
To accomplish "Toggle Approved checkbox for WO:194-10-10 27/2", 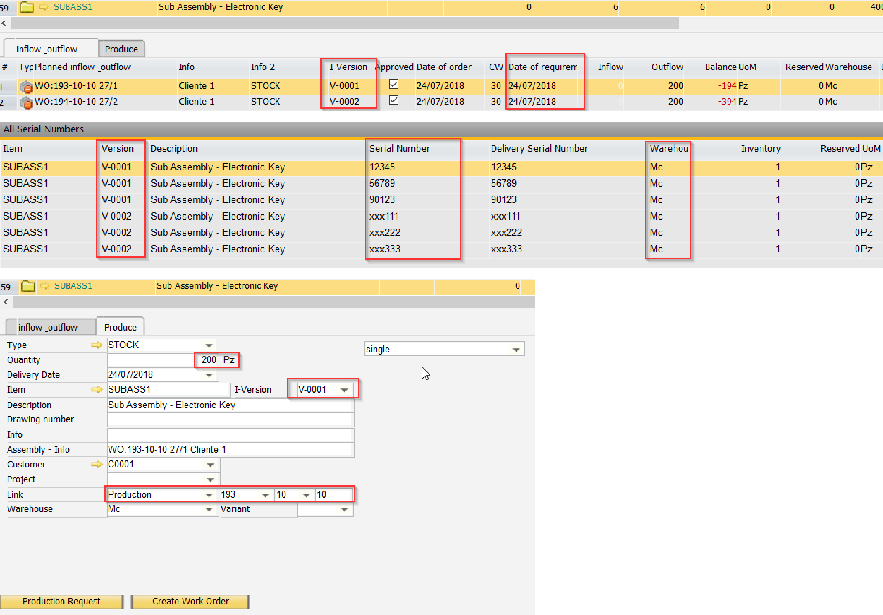I will coord(394,100).
